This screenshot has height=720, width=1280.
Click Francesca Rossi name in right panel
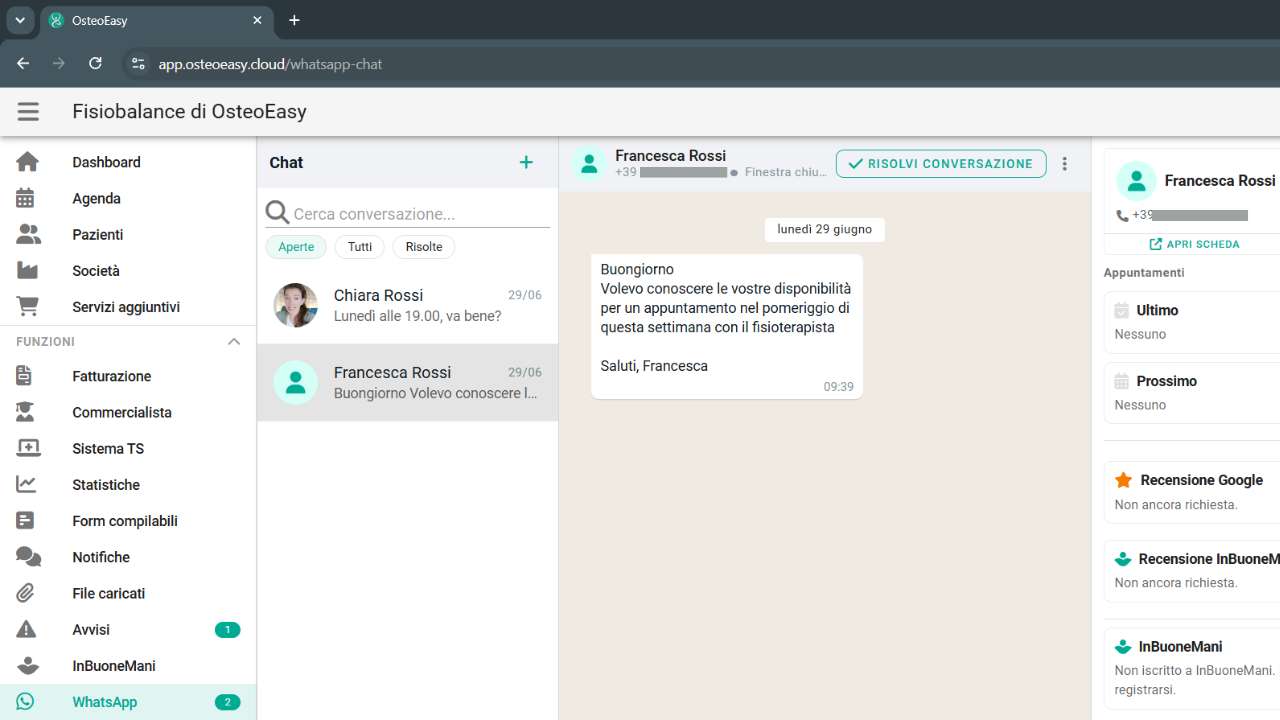pos(1220,181)
